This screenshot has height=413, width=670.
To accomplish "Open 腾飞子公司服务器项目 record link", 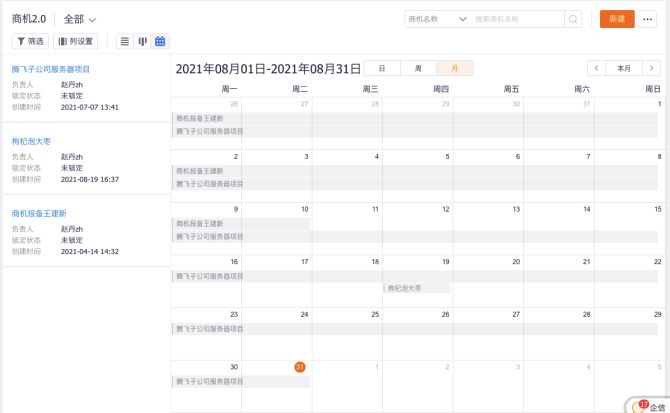I will [x=51, y=70].
